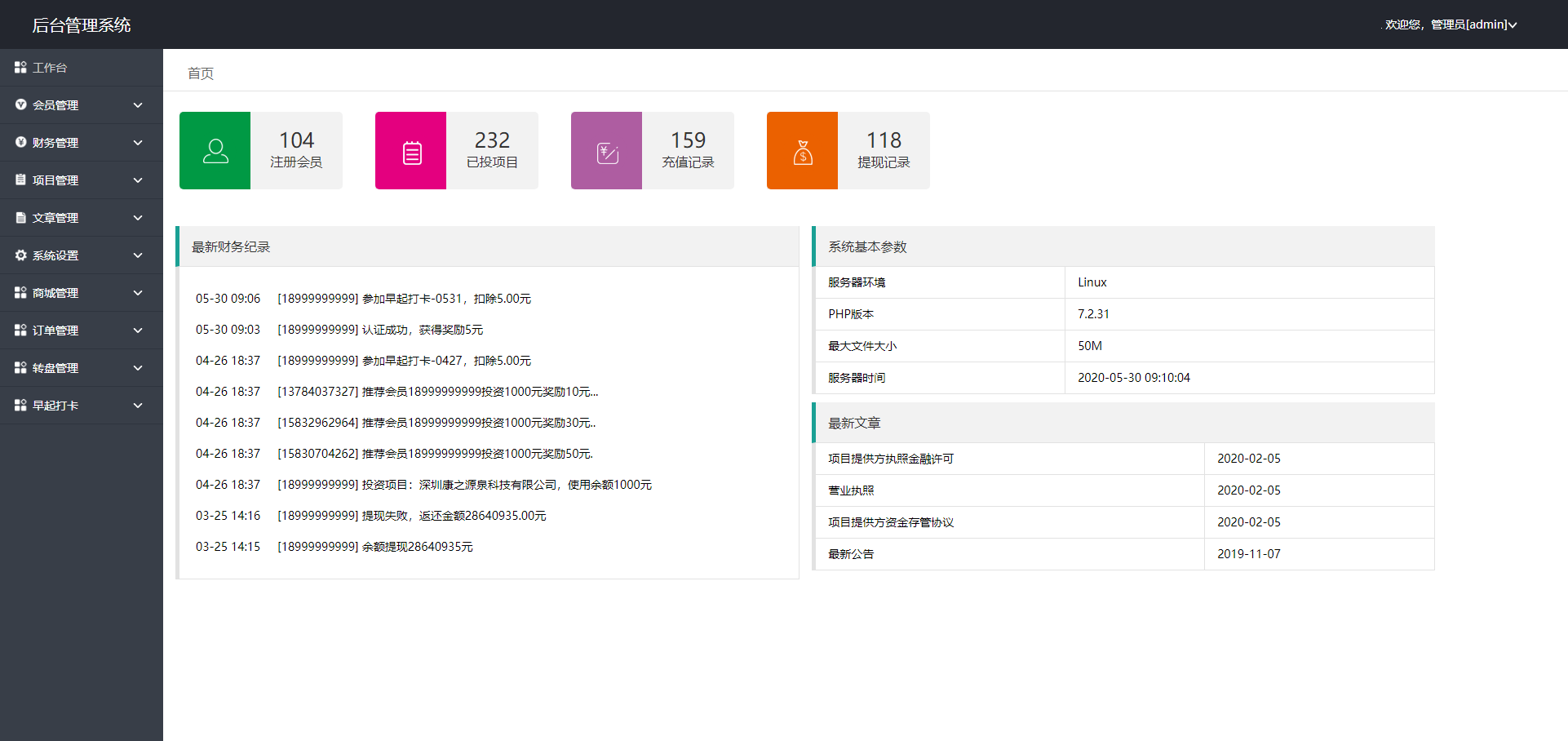Expand the 项目管理 chevron

(138, 180)
